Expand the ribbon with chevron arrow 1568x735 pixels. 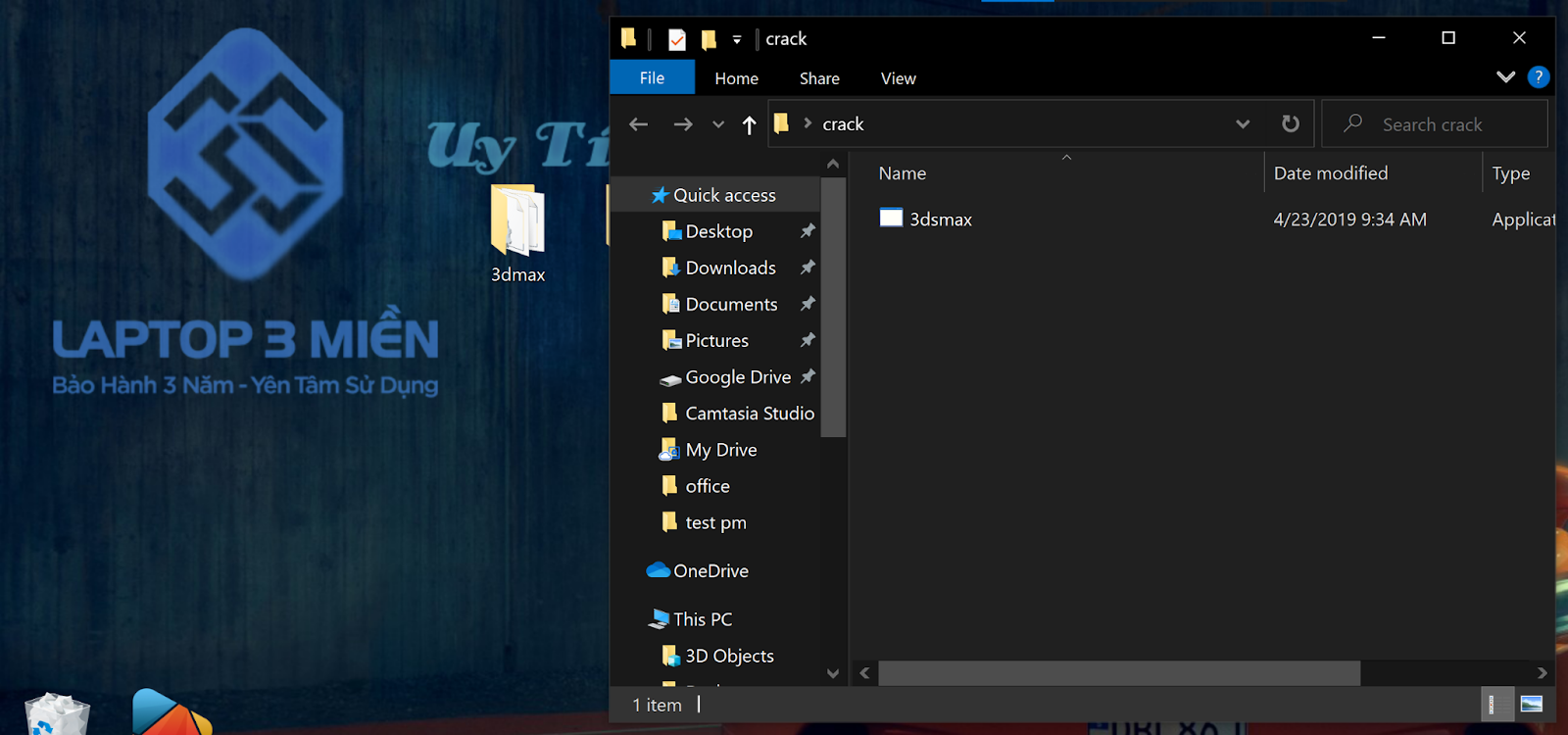pyautogui.click(x=1506, y=77)
